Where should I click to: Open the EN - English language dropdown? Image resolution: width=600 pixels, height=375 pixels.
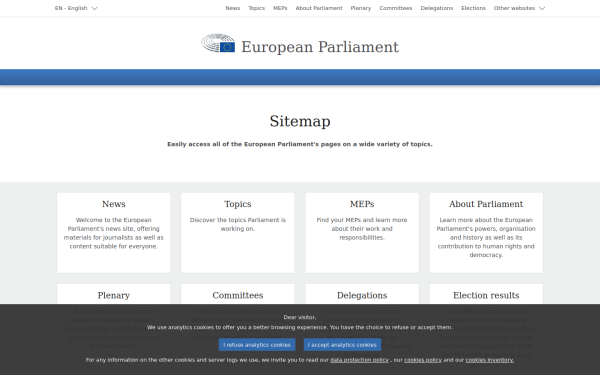pyautogui.click(x=76, y=8)
